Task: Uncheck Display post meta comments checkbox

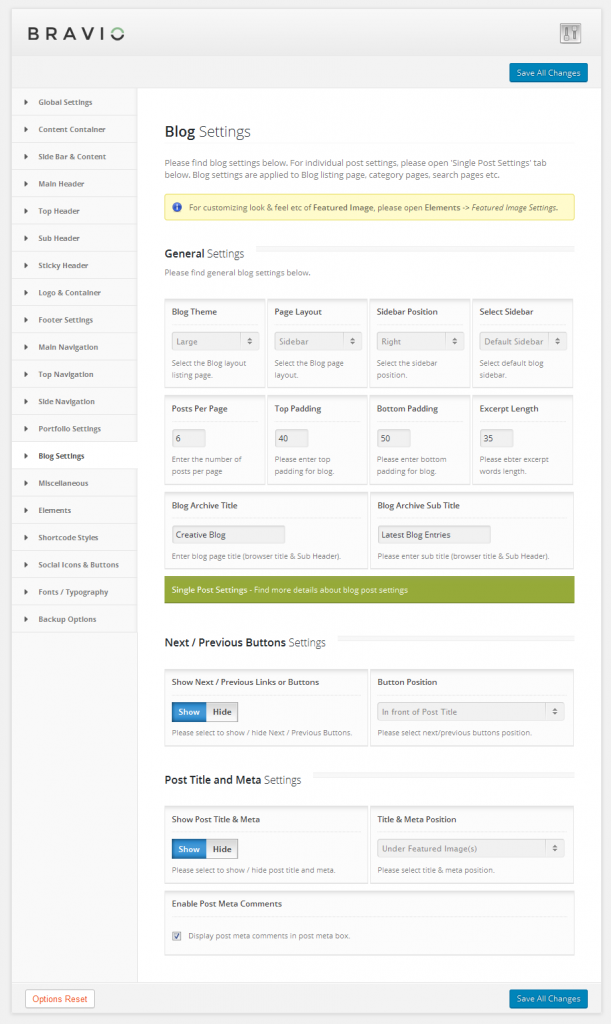Action: [x=177, y=936]
